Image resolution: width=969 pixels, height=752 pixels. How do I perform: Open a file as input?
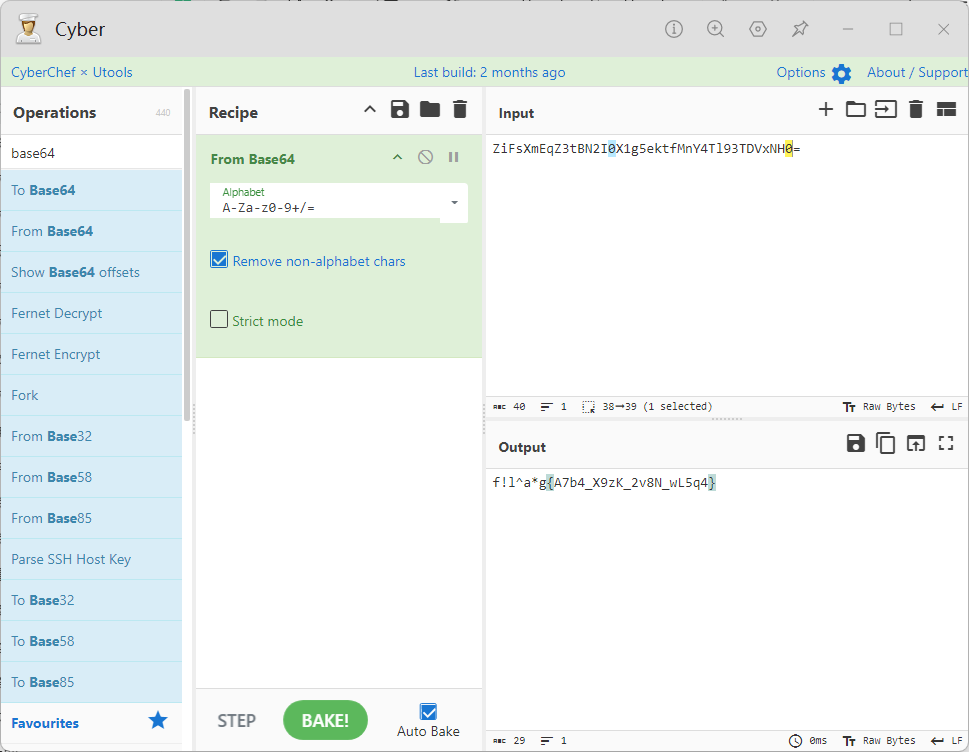pyautogui.click(x=886, y=109)
